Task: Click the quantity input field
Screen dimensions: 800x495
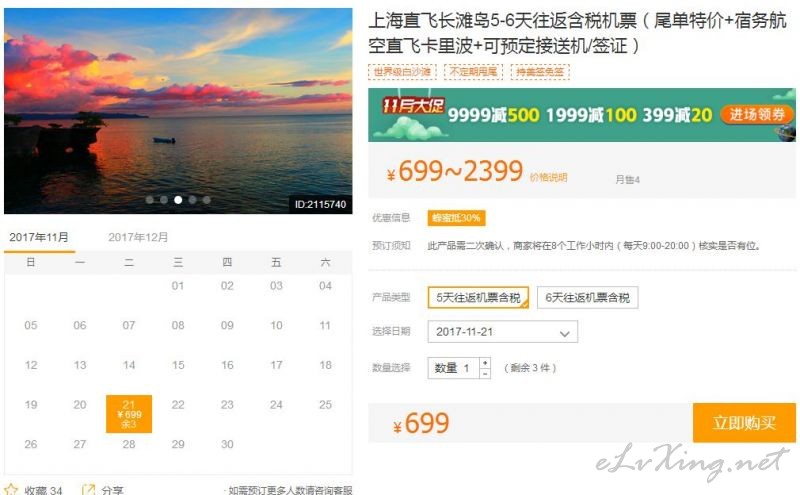Action: click(454, 368)
